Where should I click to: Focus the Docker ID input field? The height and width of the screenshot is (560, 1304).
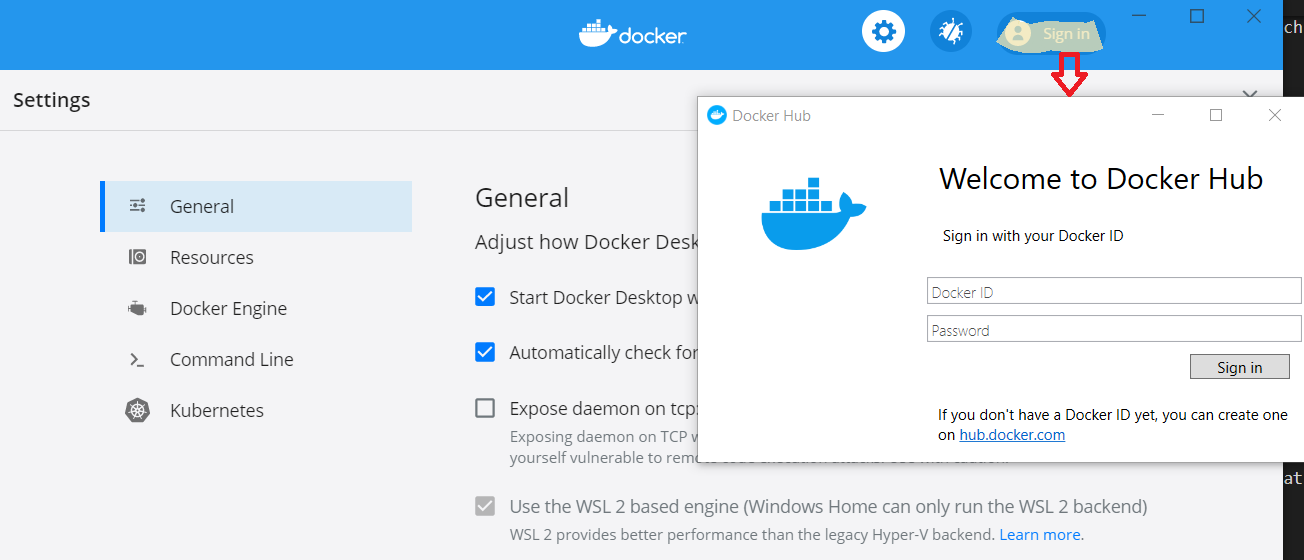tap(1114, 292)
